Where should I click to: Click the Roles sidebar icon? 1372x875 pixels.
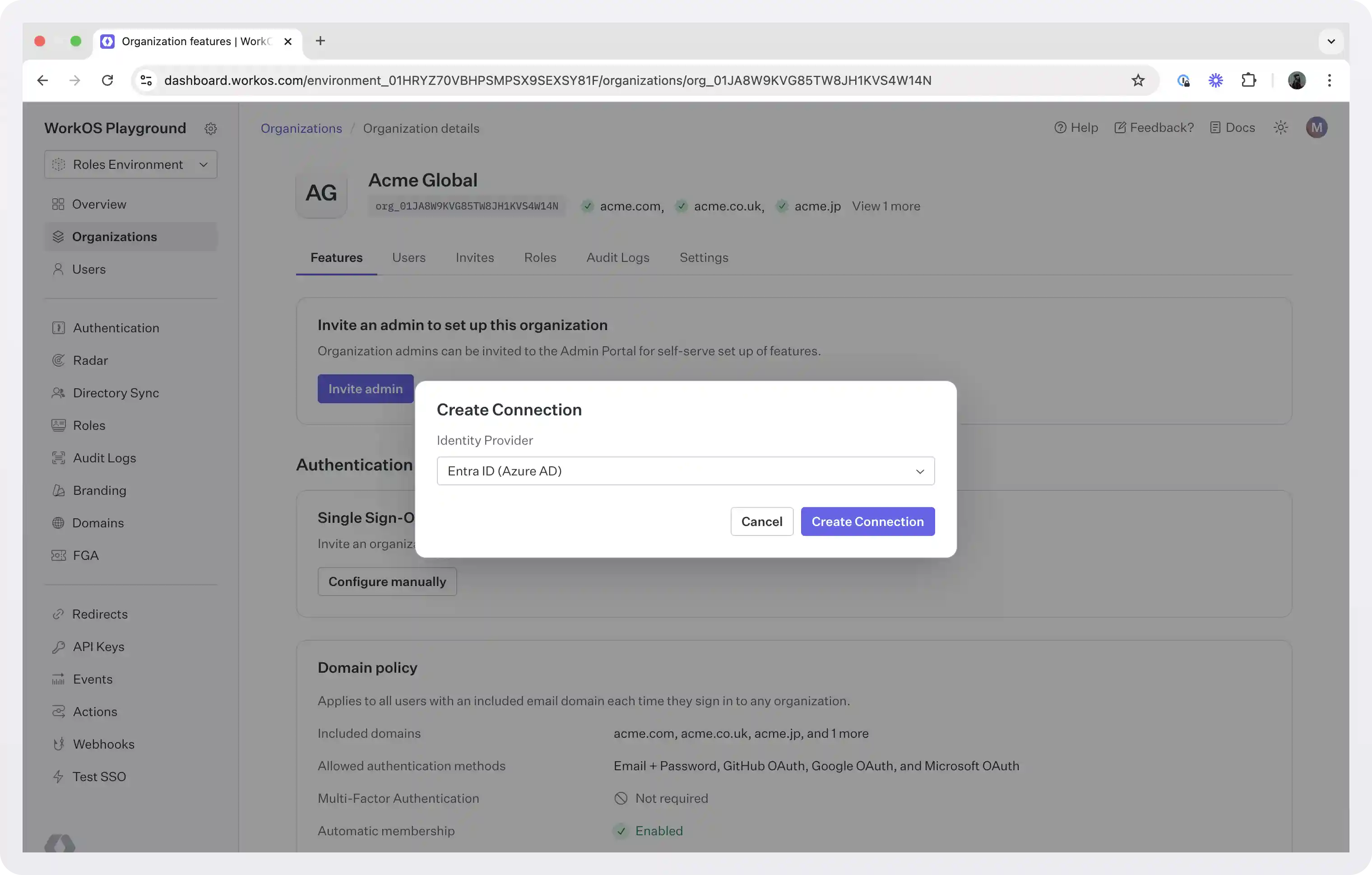tap(58, 425)
